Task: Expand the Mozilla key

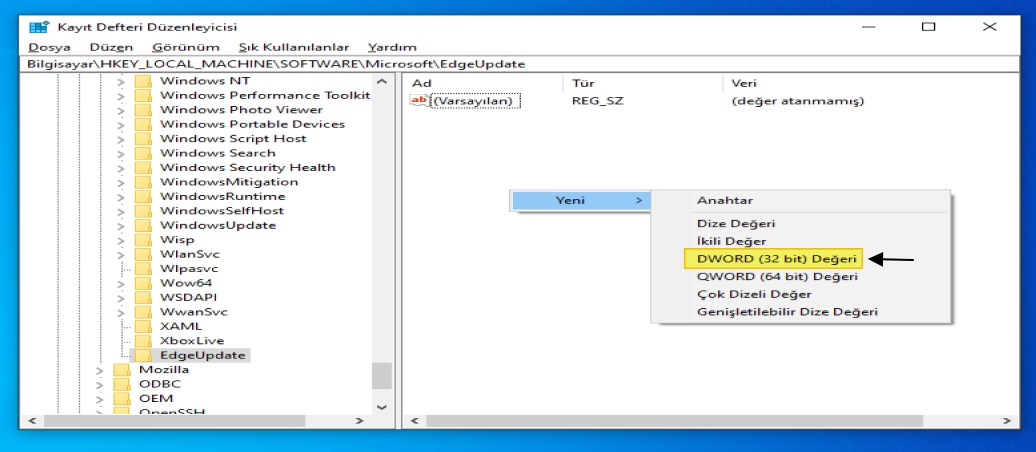Action: [100, 371]
